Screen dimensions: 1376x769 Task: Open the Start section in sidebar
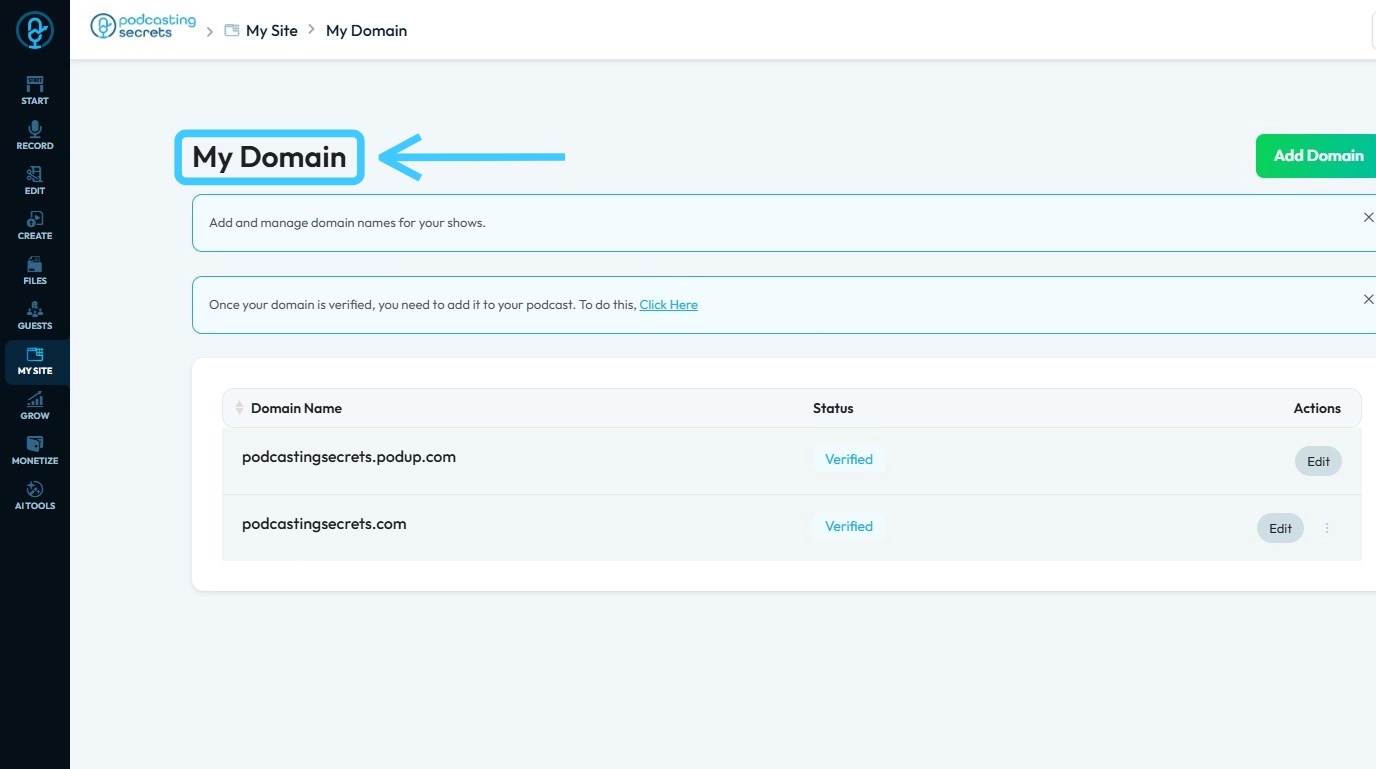(x=35, y=90)
